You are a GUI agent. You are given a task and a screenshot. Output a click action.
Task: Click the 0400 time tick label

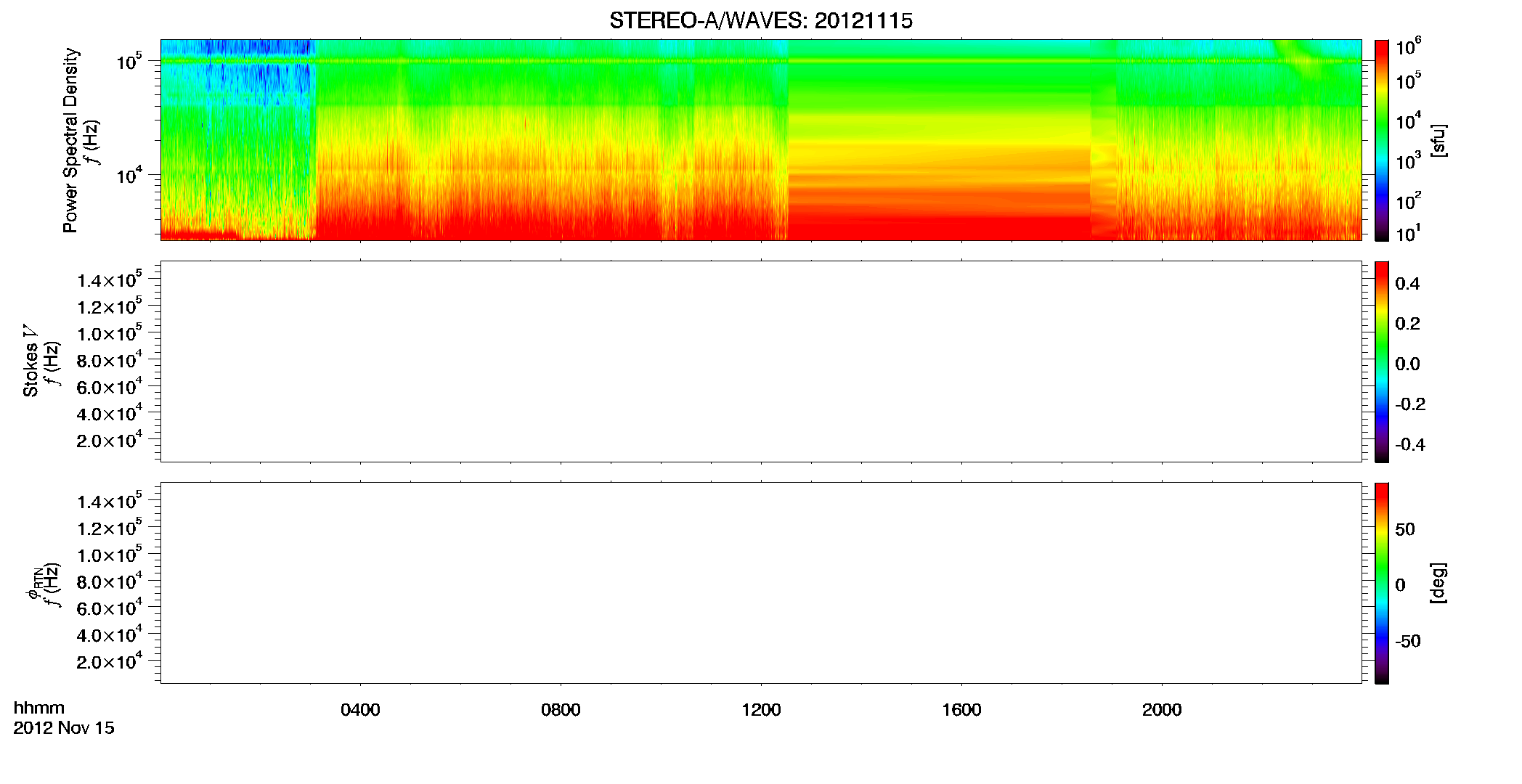tap(360, 710)
